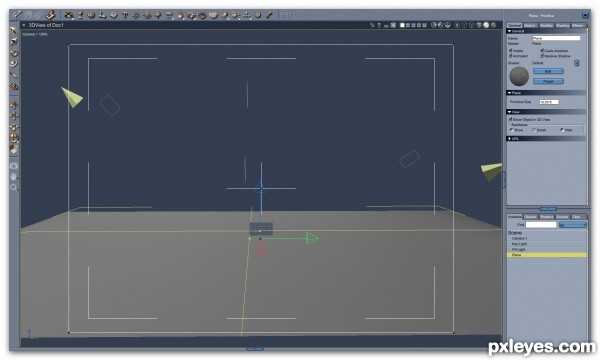Choose the hand pan tool

tap(14, 177)
